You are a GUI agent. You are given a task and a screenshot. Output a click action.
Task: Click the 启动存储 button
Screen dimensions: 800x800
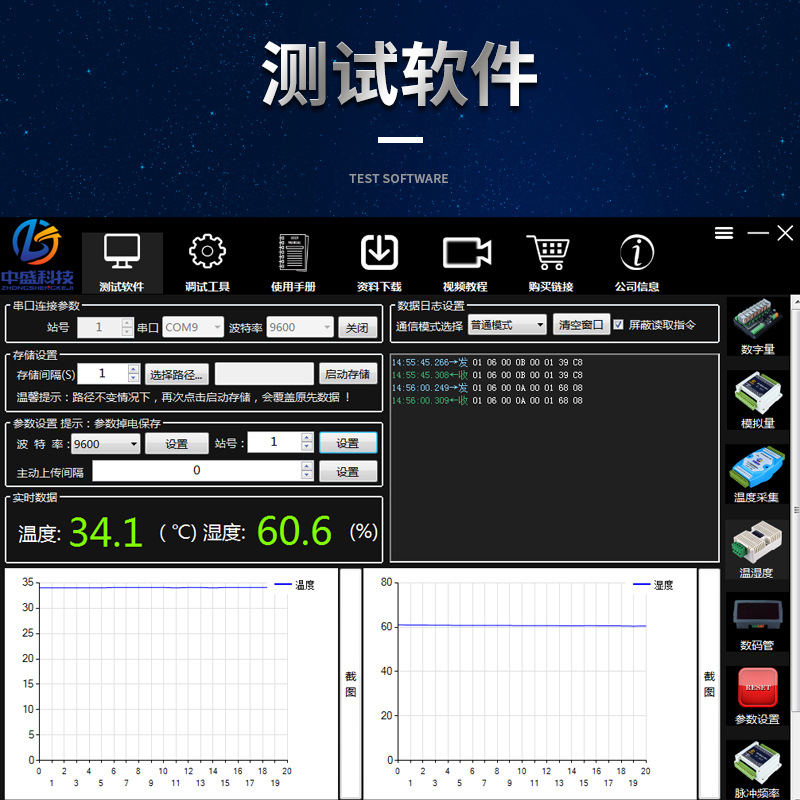pos(348,374)
